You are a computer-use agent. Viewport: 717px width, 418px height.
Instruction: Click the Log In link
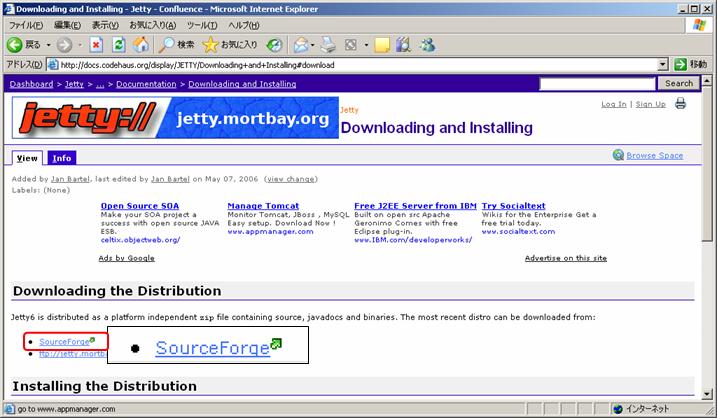pyautogui.click(x=614, y=104)
